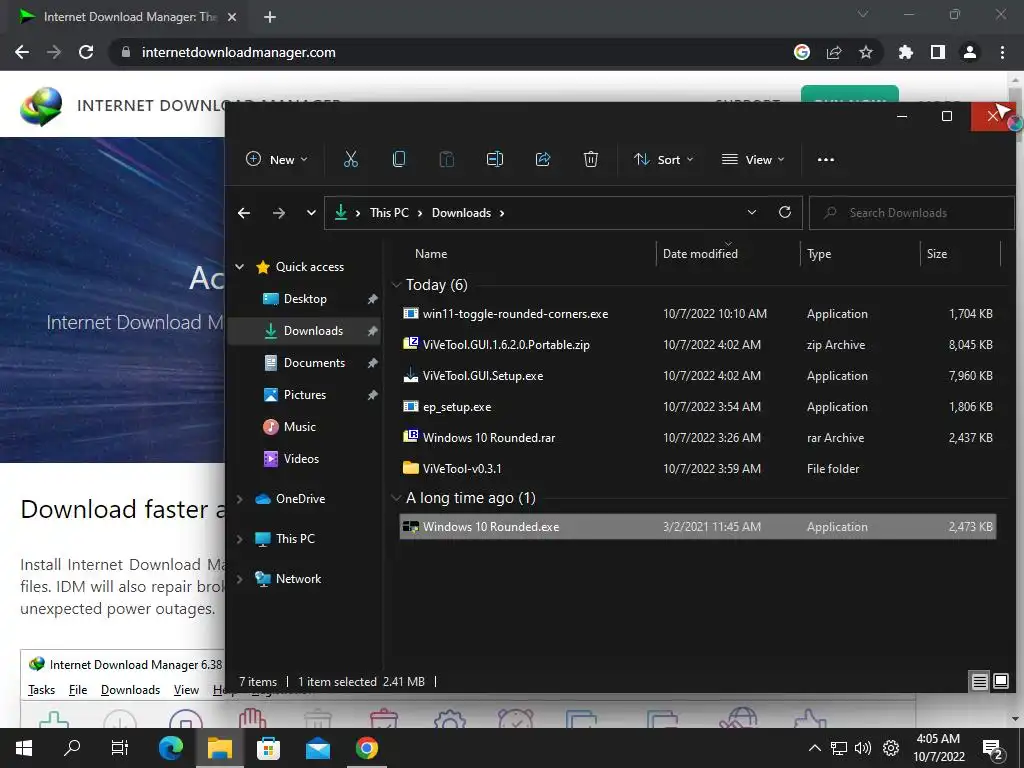Select Desktop in Quick access
1024x768 pixels.
[306, 299]
